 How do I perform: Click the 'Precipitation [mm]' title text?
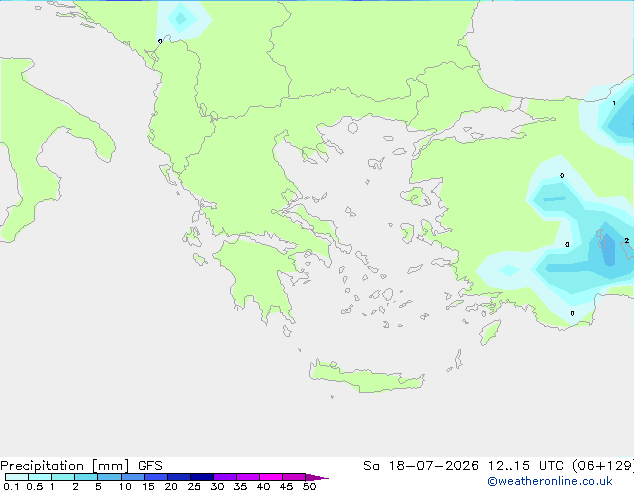point(65,466)
